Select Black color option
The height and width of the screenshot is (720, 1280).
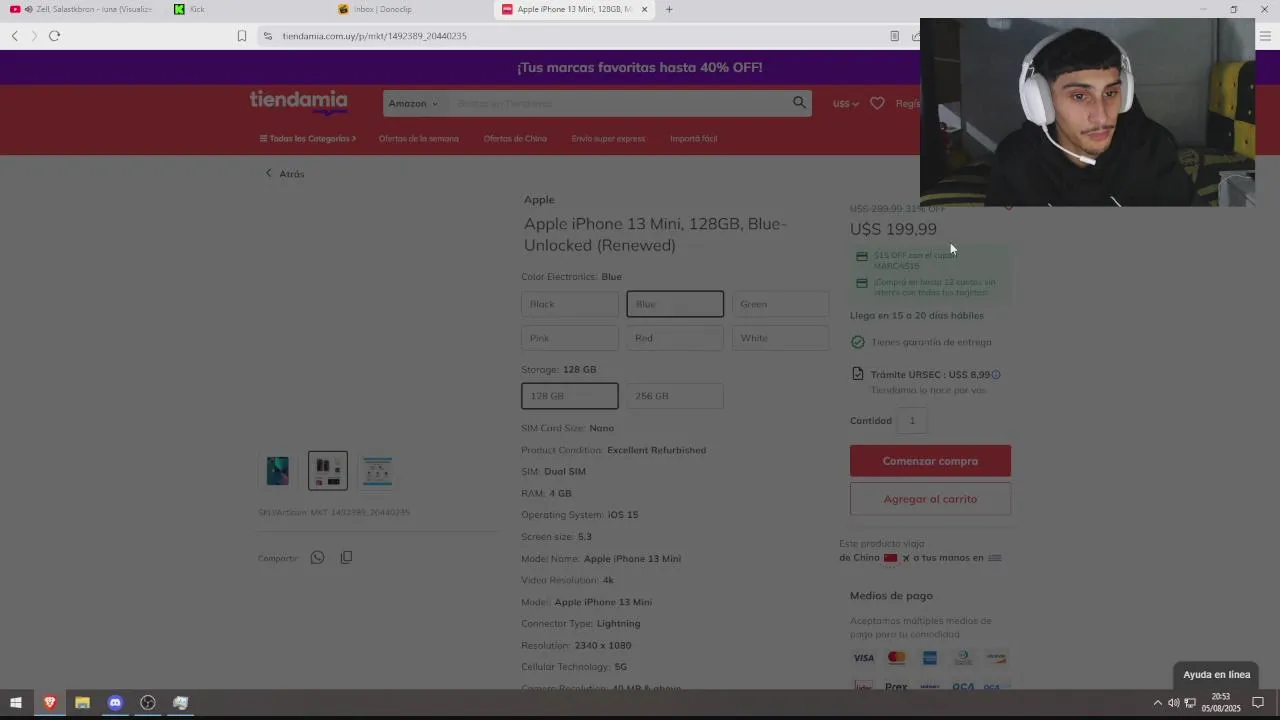[570, 304]
